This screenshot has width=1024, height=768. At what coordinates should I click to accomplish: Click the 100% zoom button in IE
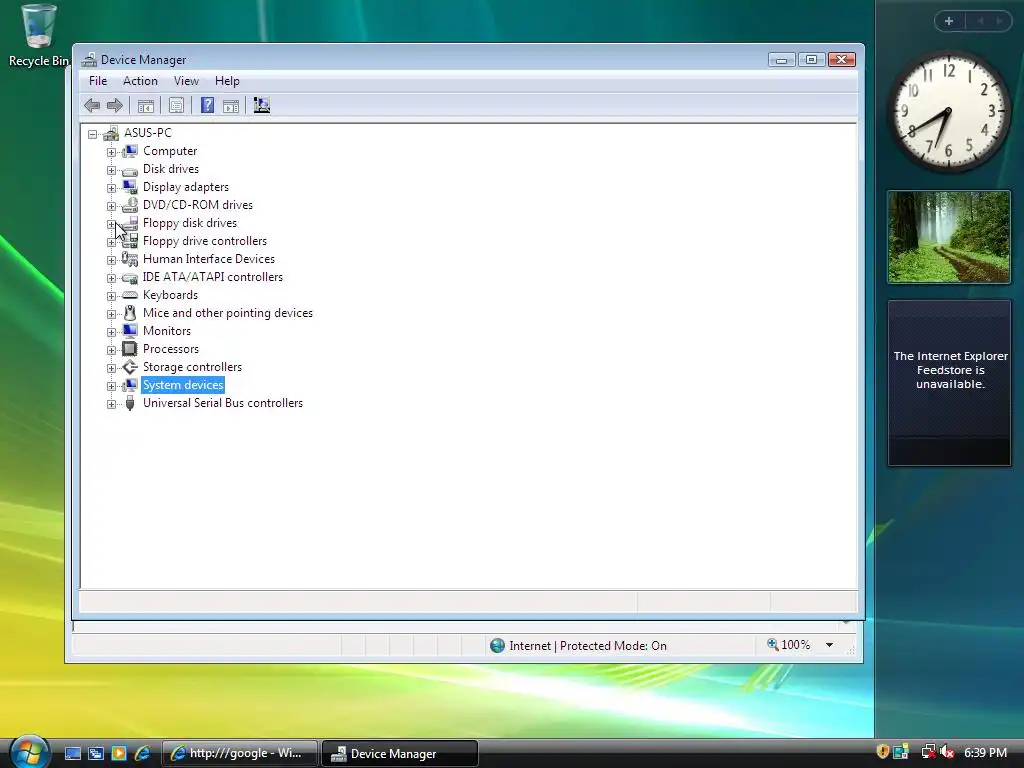click(x=789, y=645)
